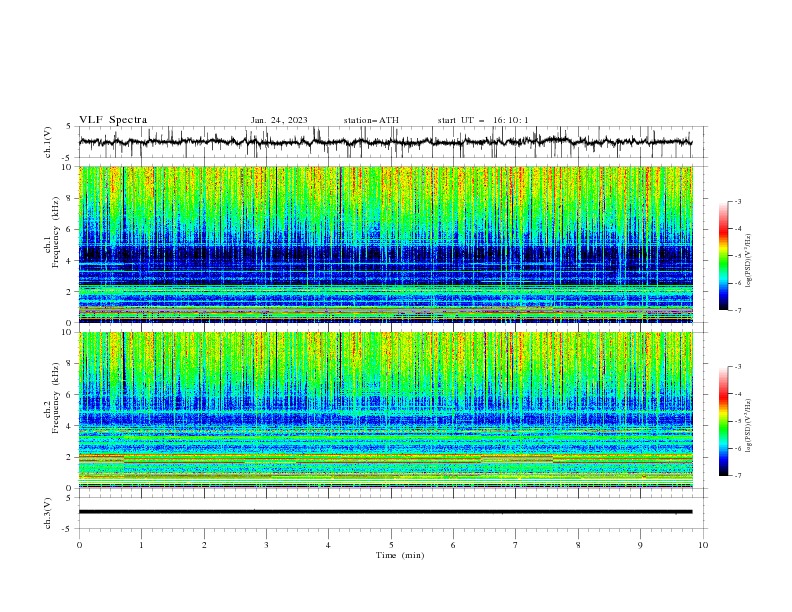Click inside the ch.2 spectrogram panel

(x=385, y=410)
